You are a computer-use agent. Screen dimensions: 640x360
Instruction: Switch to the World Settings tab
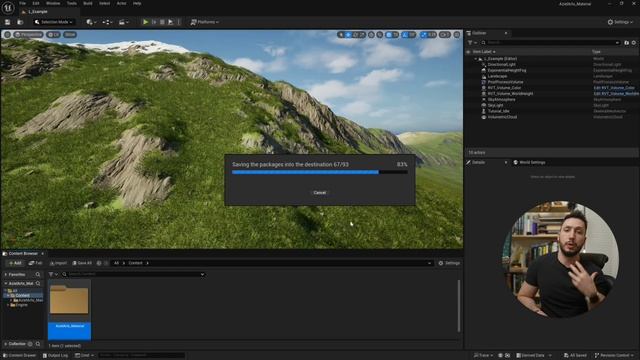(529, 162)
